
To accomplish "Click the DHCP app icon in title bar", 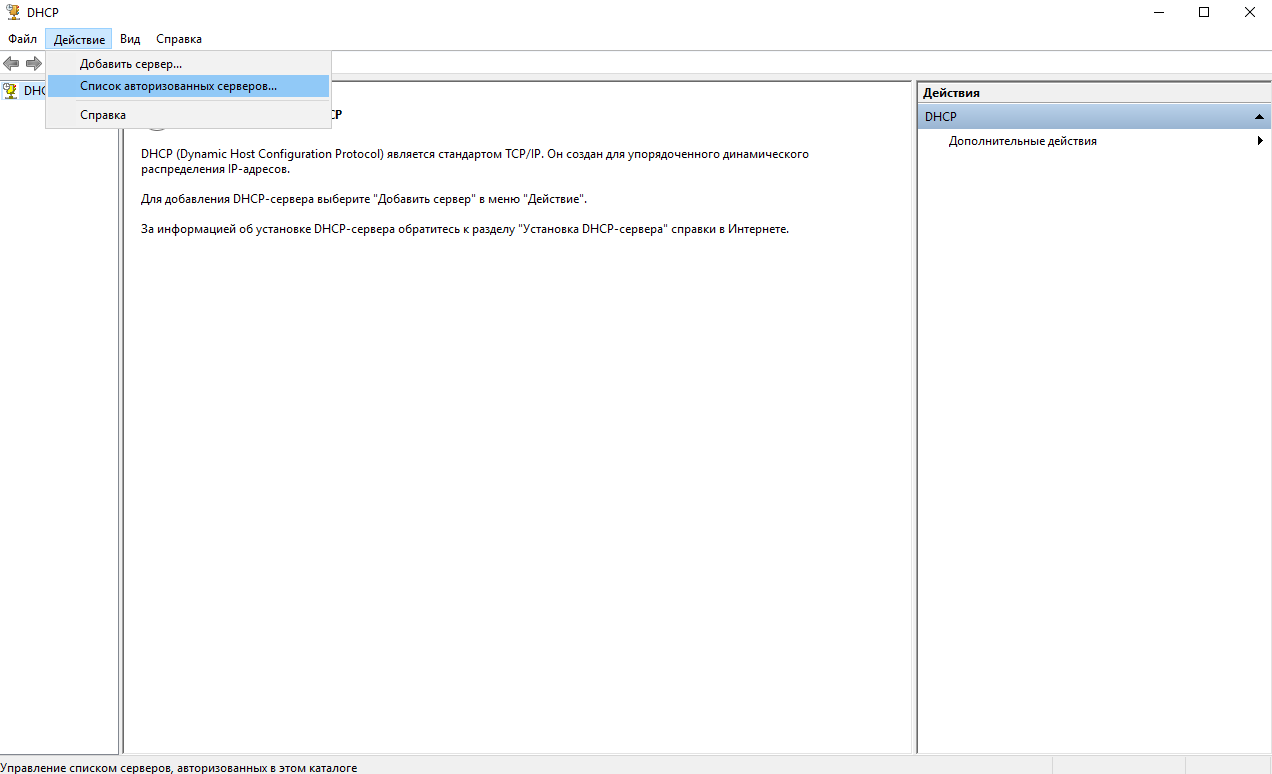I will 13,12.
